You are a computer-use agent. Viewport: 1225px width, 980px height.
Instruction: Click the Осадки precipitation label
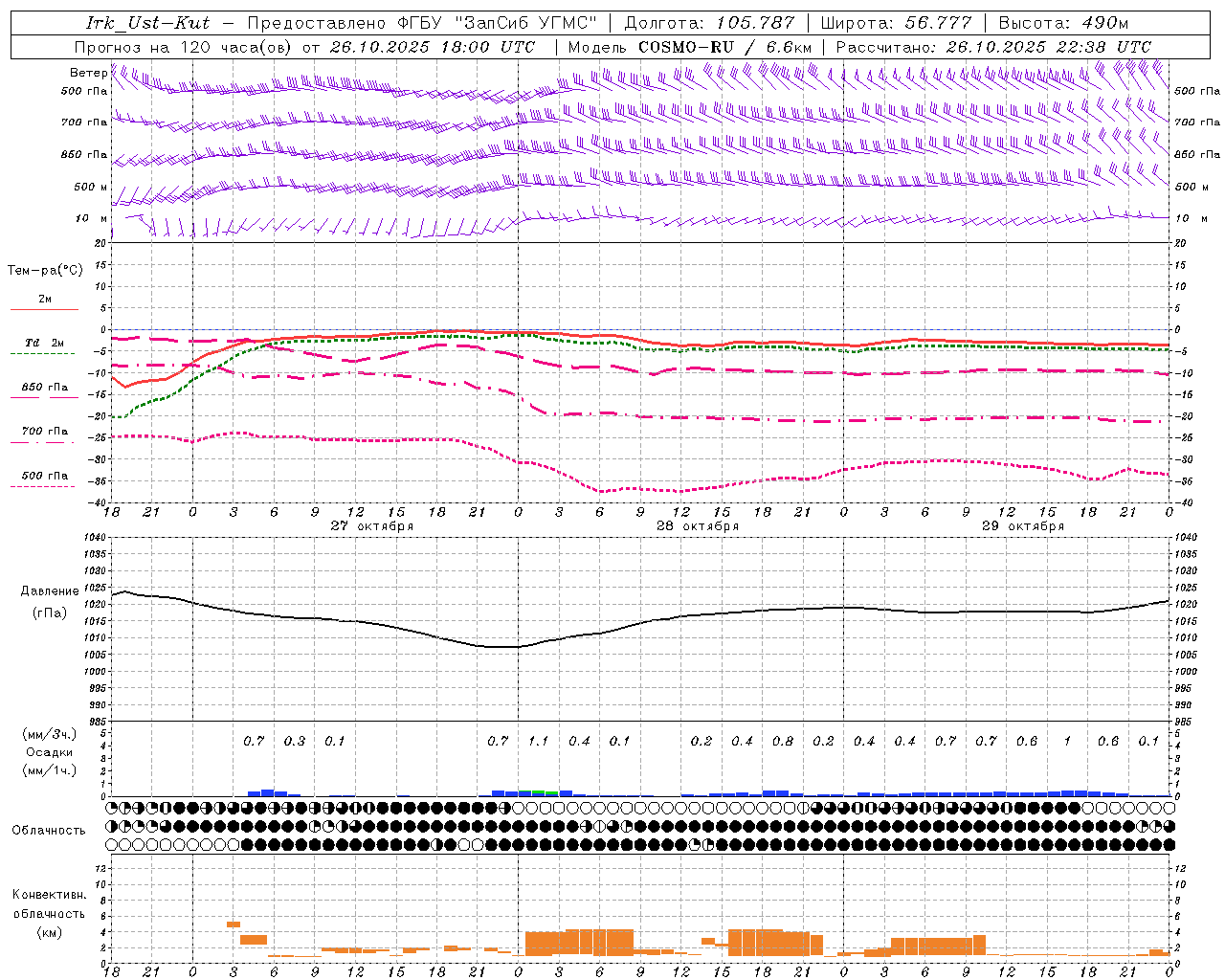(x=50, y=752)
